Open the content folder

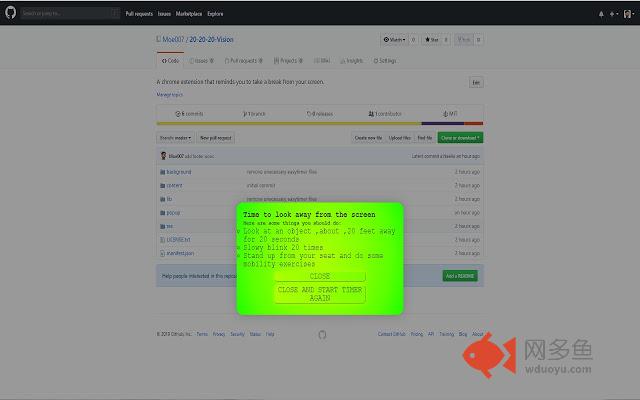click(174, 185)
